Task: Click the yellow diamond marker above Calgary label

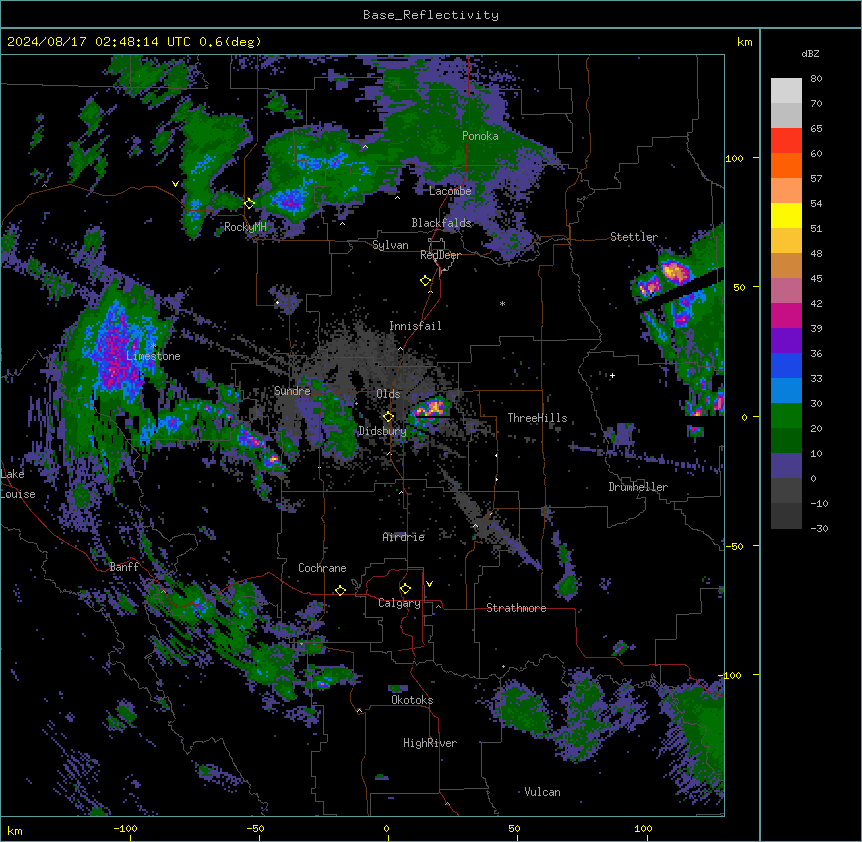Action: pyautogui.click(x=405, y=589)
